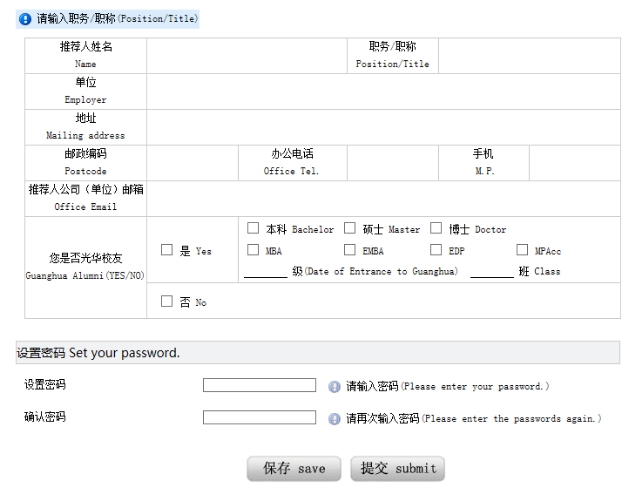The width and height of the screenshot is (642, 501).
Task: Check the 否 No alumni checkbox
Action: 168,301
